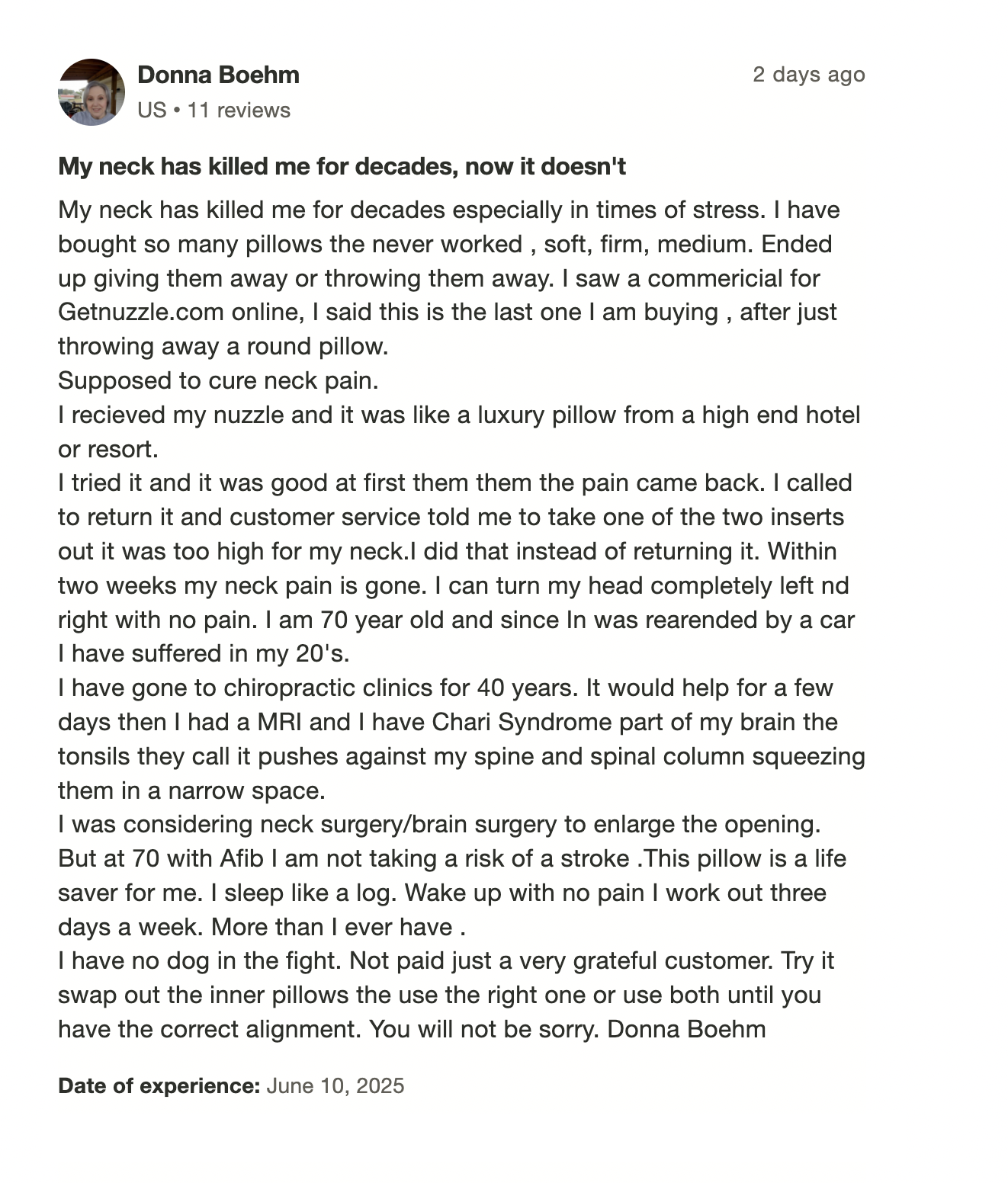Click the "2 days ago" timestamp

pyautogui.click(x=808, y=75)
